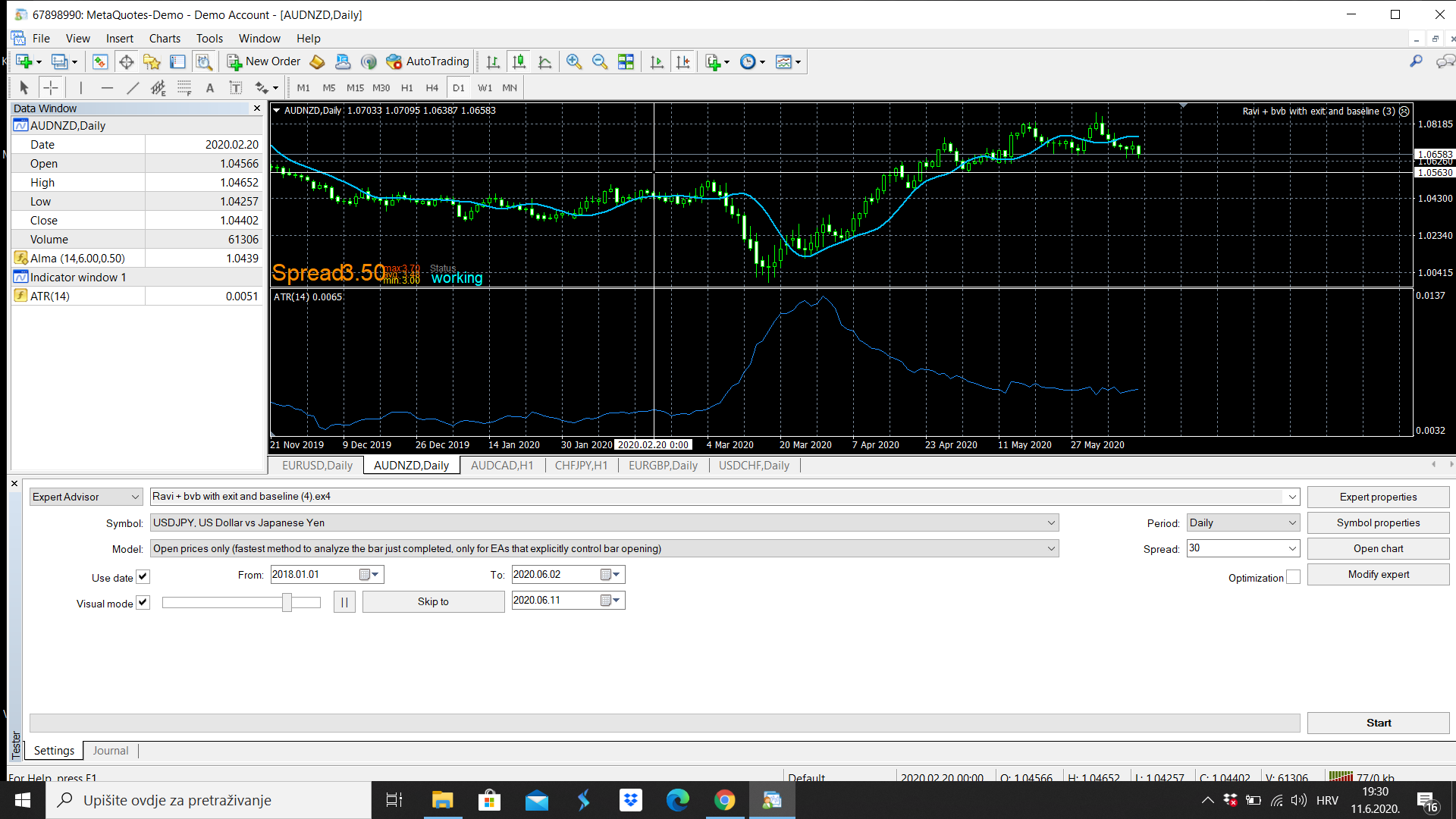Select the horizontal line tool
1456x819 pixels.
107,88
